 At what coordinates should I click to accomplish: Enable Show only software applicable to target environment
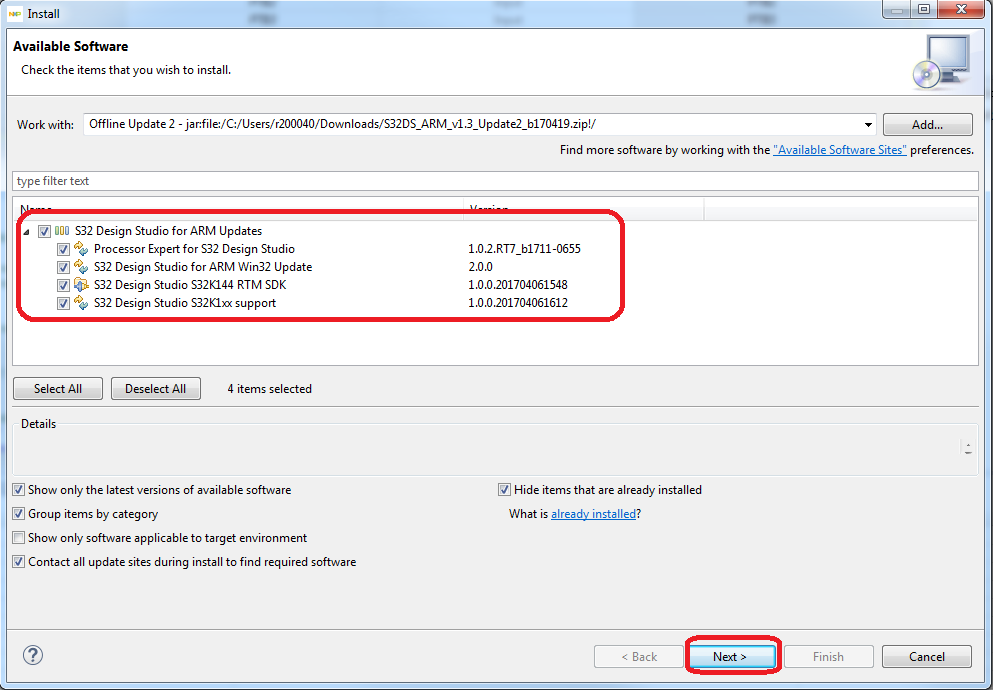point(19,538)
